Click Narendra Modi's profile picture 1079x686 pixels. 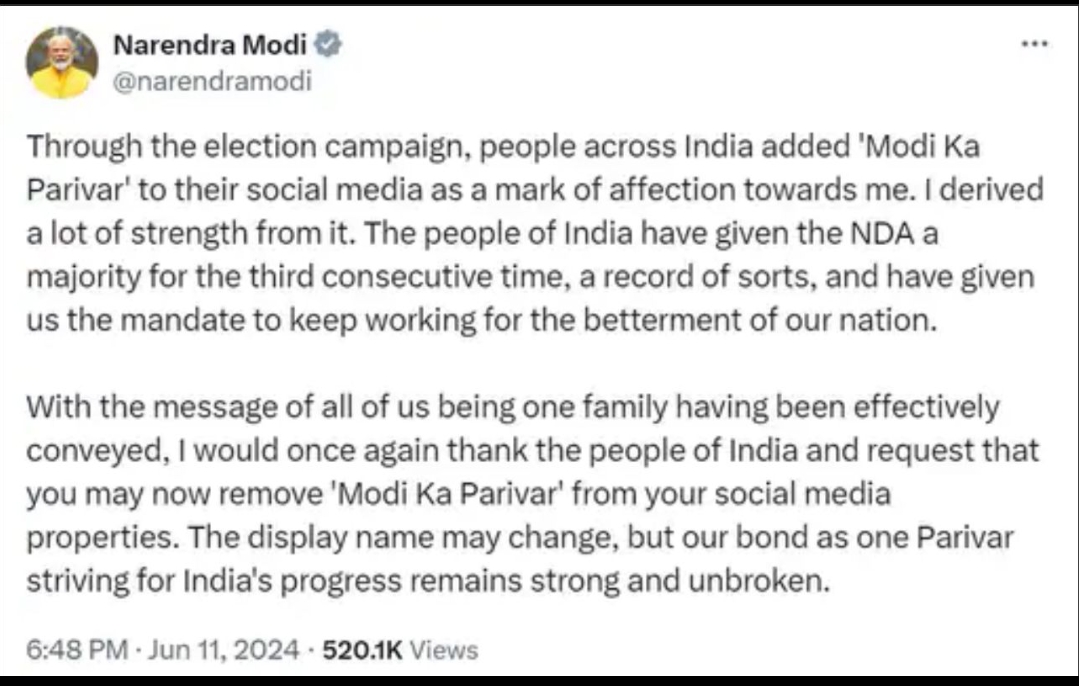pyautogui.click(x=61, y=63)
